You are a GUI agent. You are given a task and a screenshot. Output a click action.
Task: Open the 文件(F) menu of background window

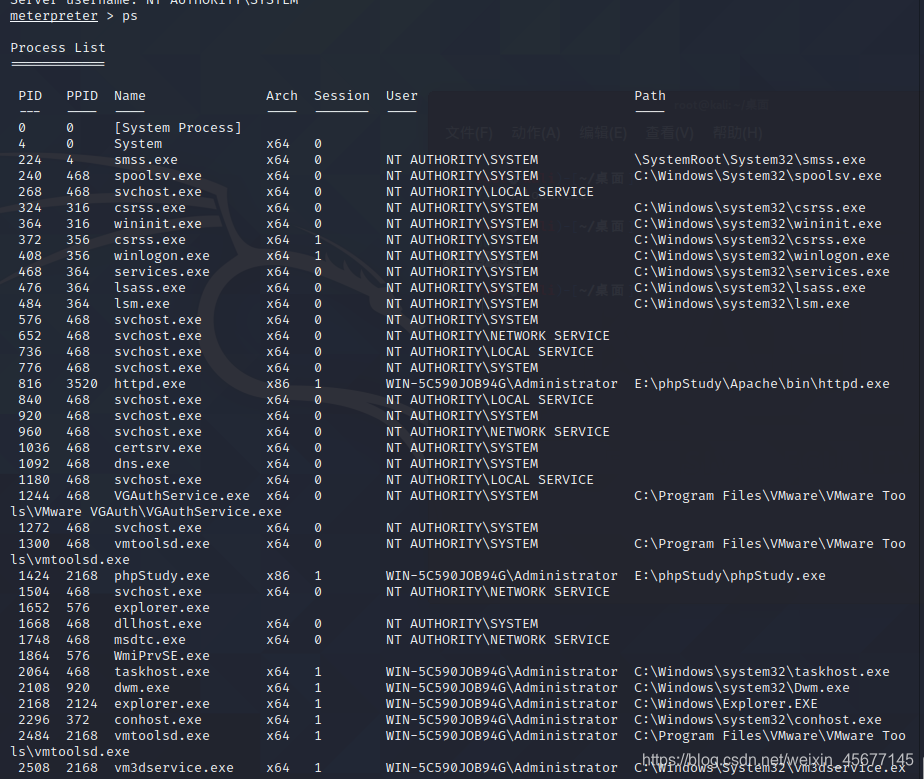click(468, 134)
